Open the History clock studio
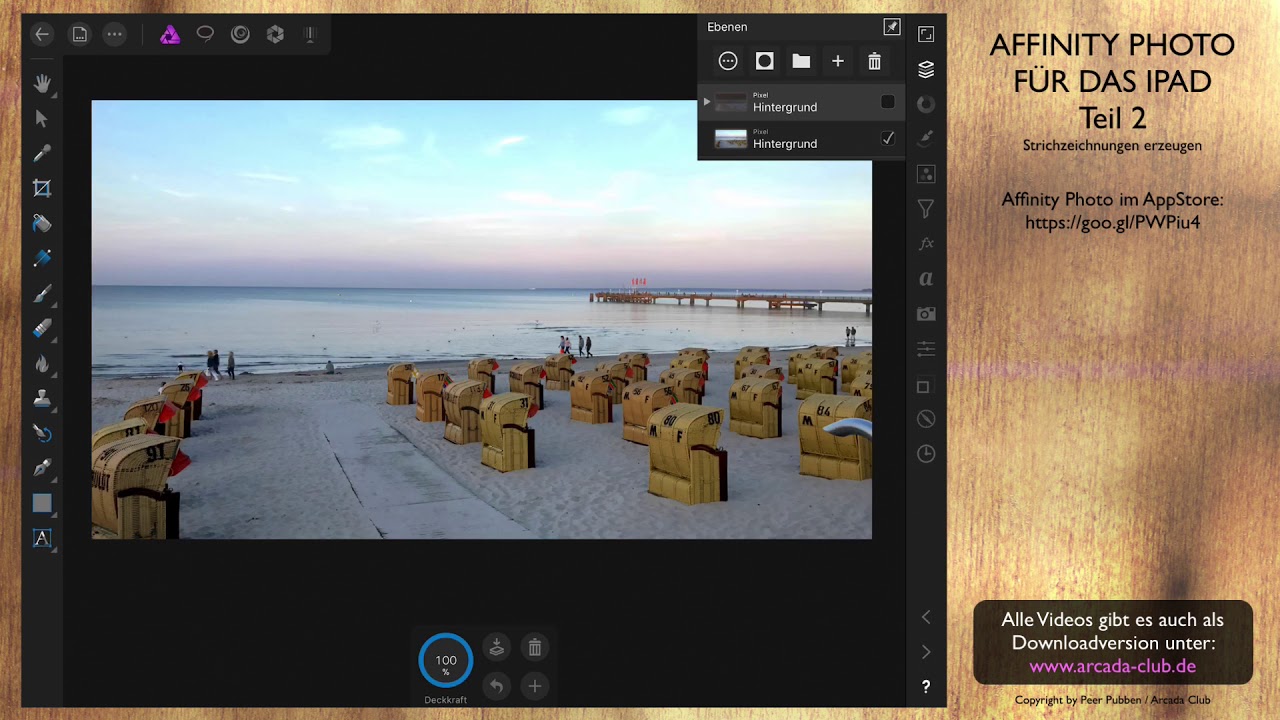Screen dimensions: 1280x720 click(926, 454)
